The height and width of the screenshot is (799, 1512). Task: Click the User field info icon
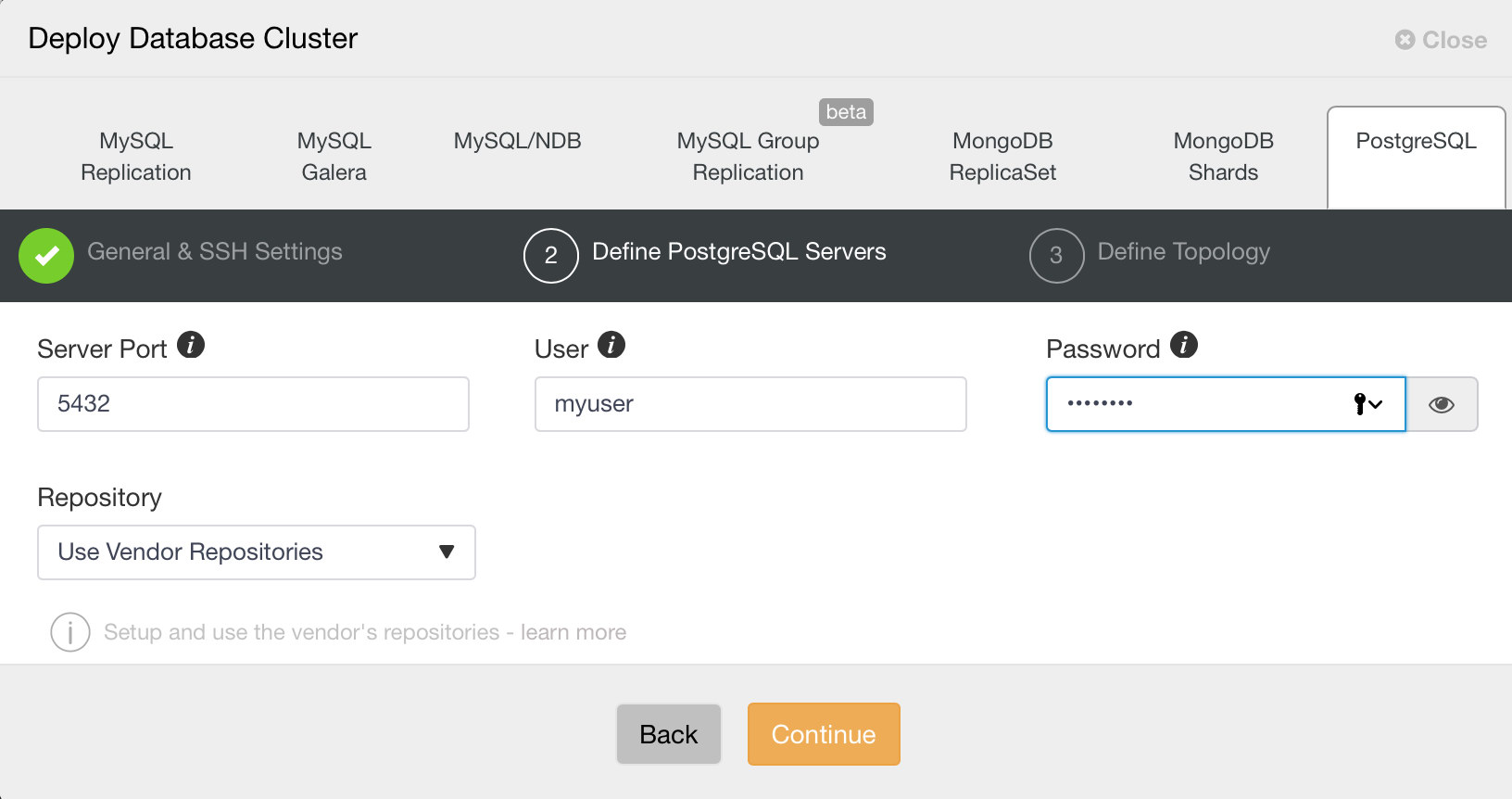[611, 345]
